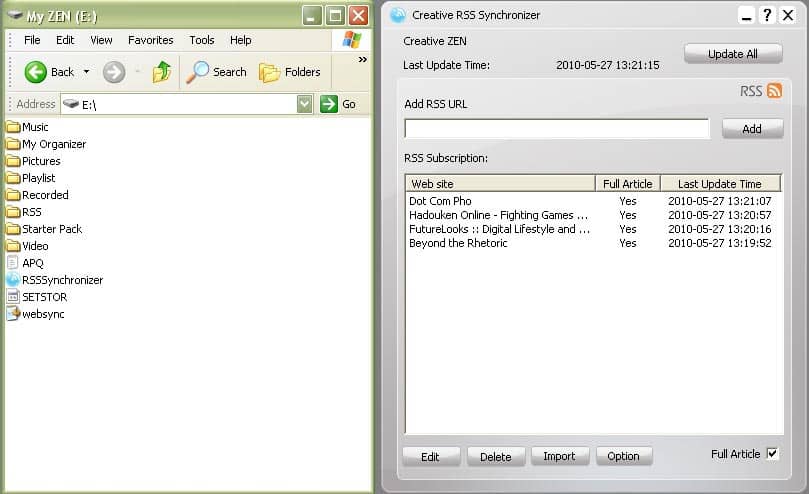Click the Up folder icon in toolbar
809x494 pixels.
pyautogui.click(x=162, y=72)
